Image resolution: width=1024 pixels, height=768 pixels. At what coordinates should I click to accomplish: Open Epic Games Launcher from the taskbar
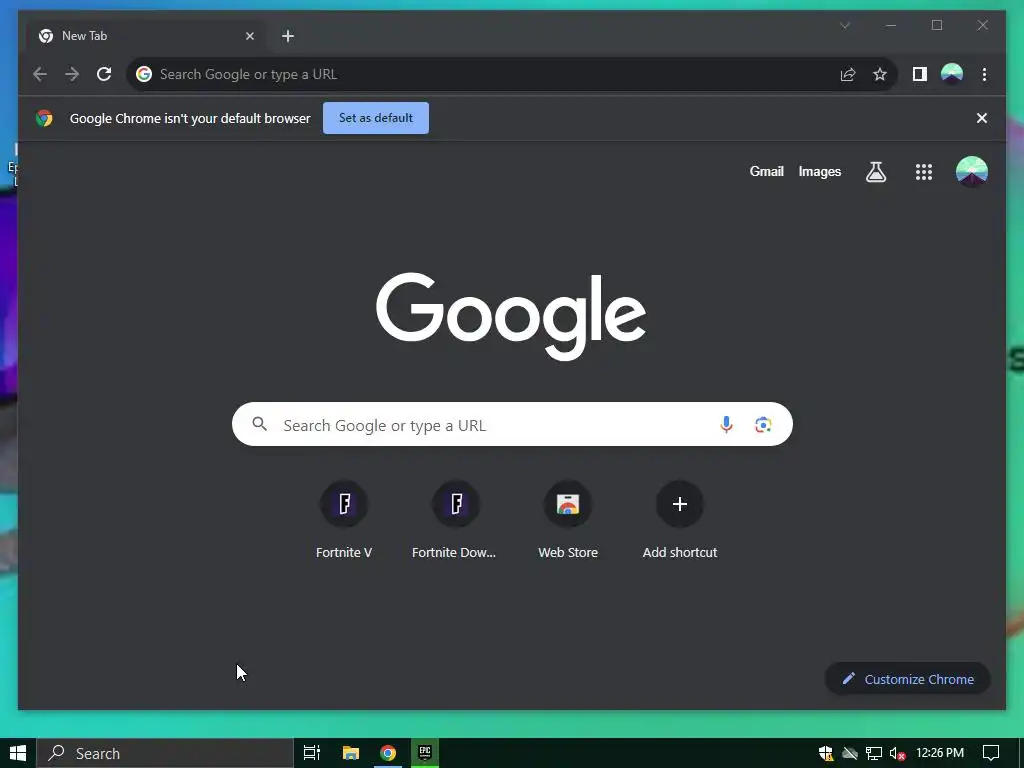pyautogui.click(x=425, y=753)
